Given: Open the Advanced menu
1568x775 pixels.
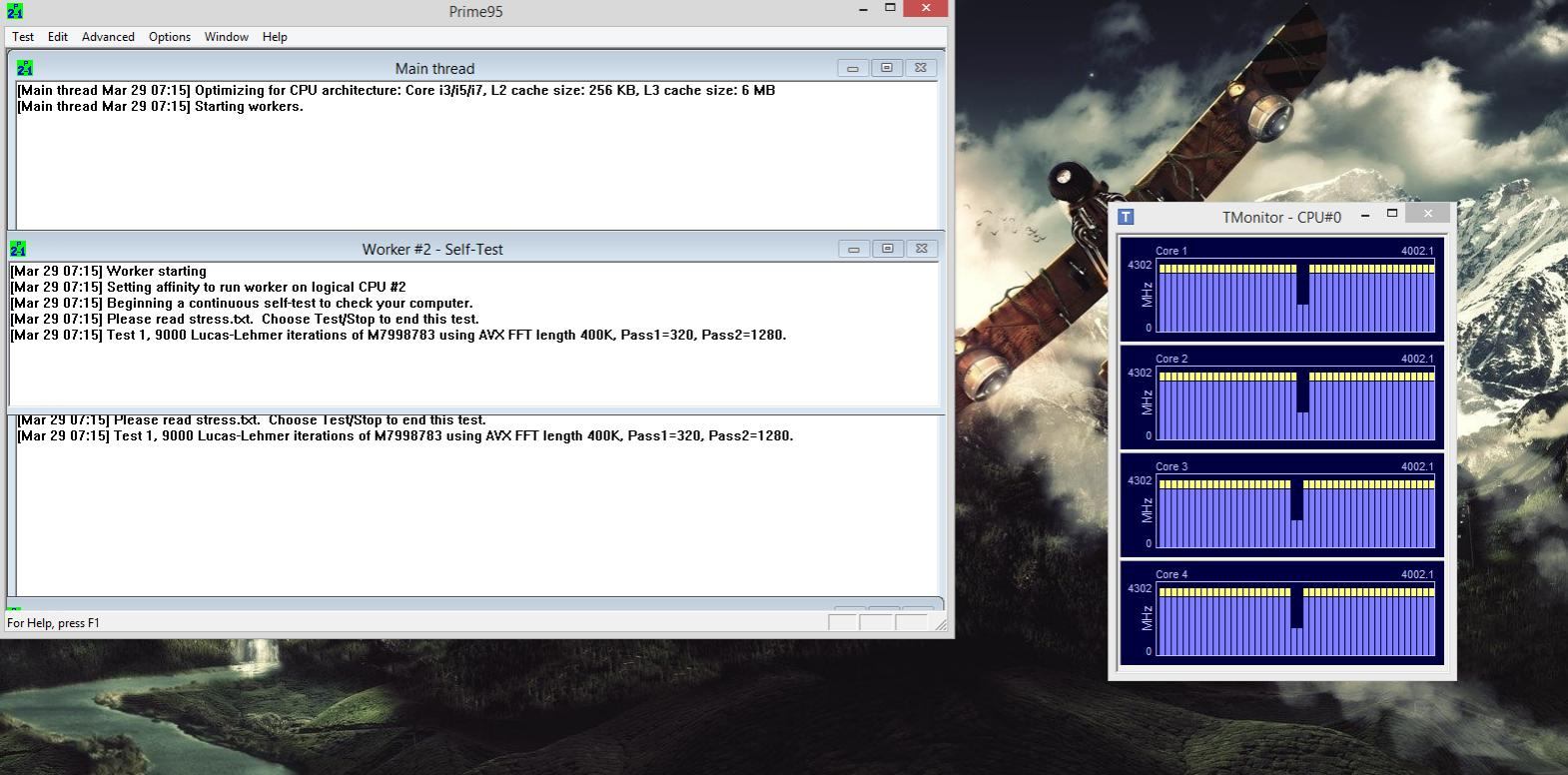Looking at the screenshot, I should click(108, 37).
